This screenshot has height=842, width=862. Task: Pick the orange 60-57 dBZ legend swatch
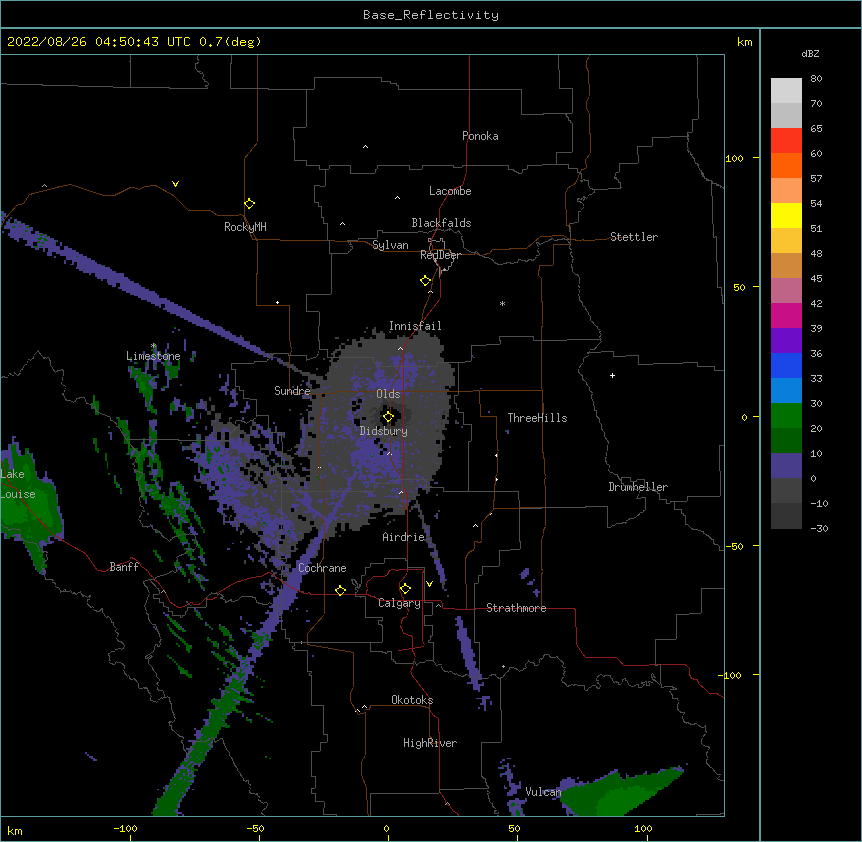point(786,165)
